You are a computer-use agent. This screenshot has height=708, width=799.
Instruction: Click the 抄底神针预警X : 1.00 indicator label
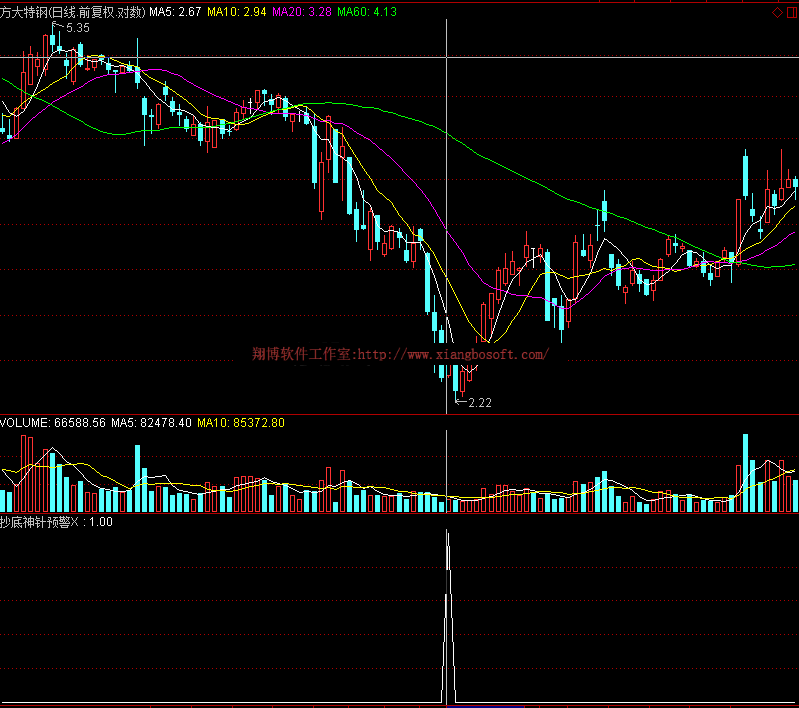coord(56,522)
